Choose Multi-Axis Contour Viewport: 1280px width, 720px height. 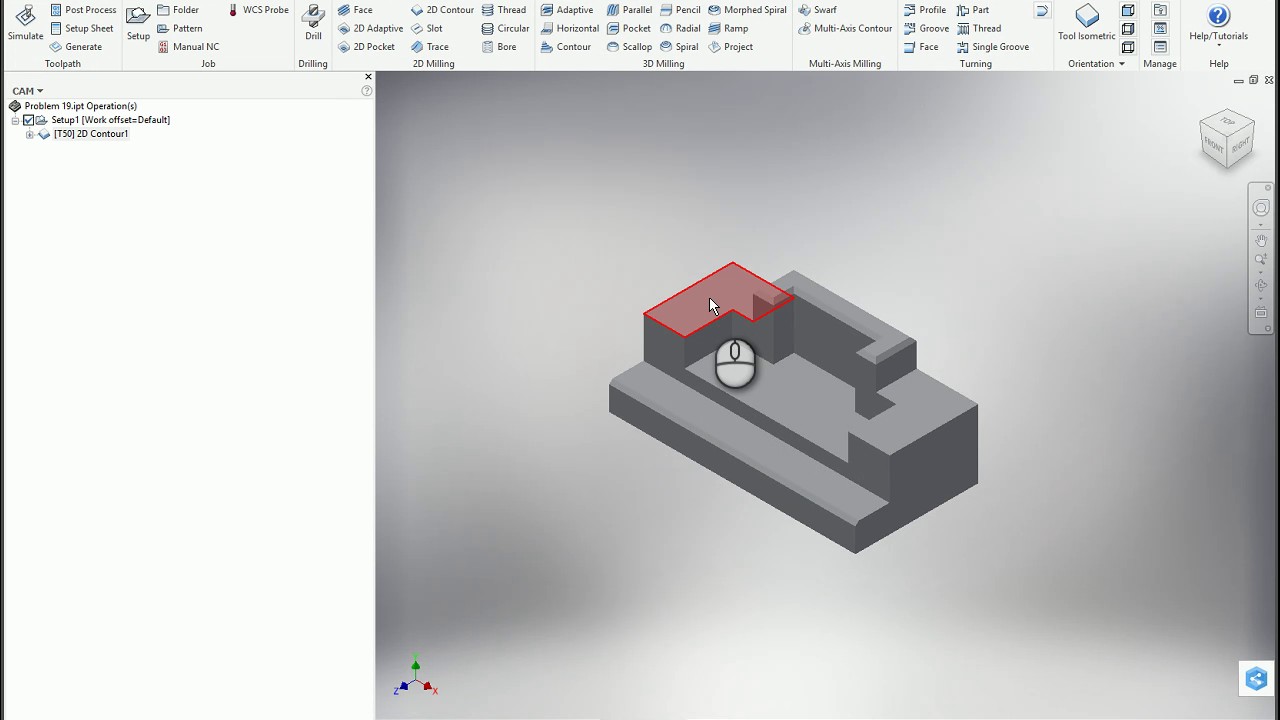point(845,28)
